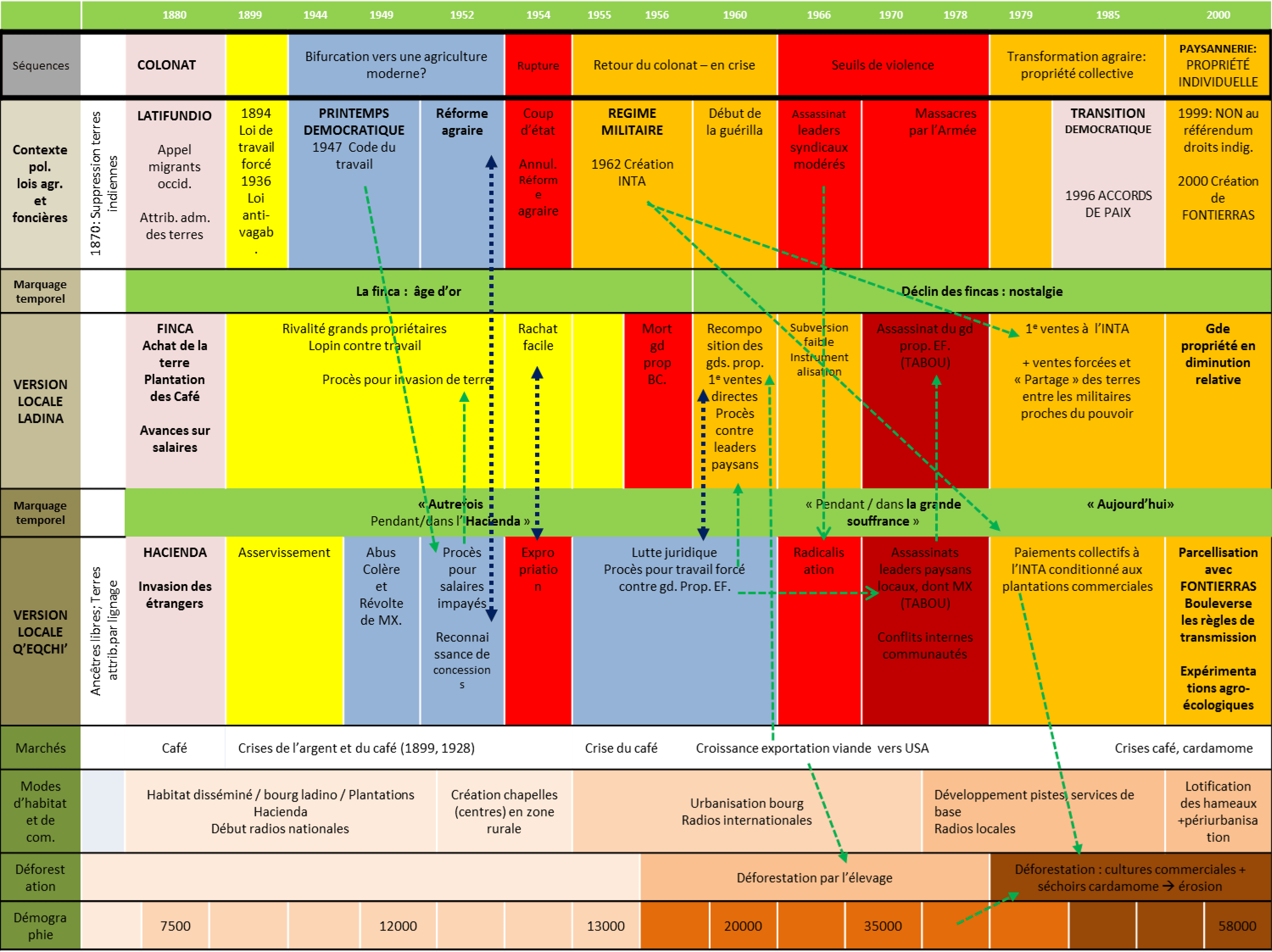
Task: Click 'Assassinat leaders syndicaux modérés' cell
Action: (x=820, y=184)
